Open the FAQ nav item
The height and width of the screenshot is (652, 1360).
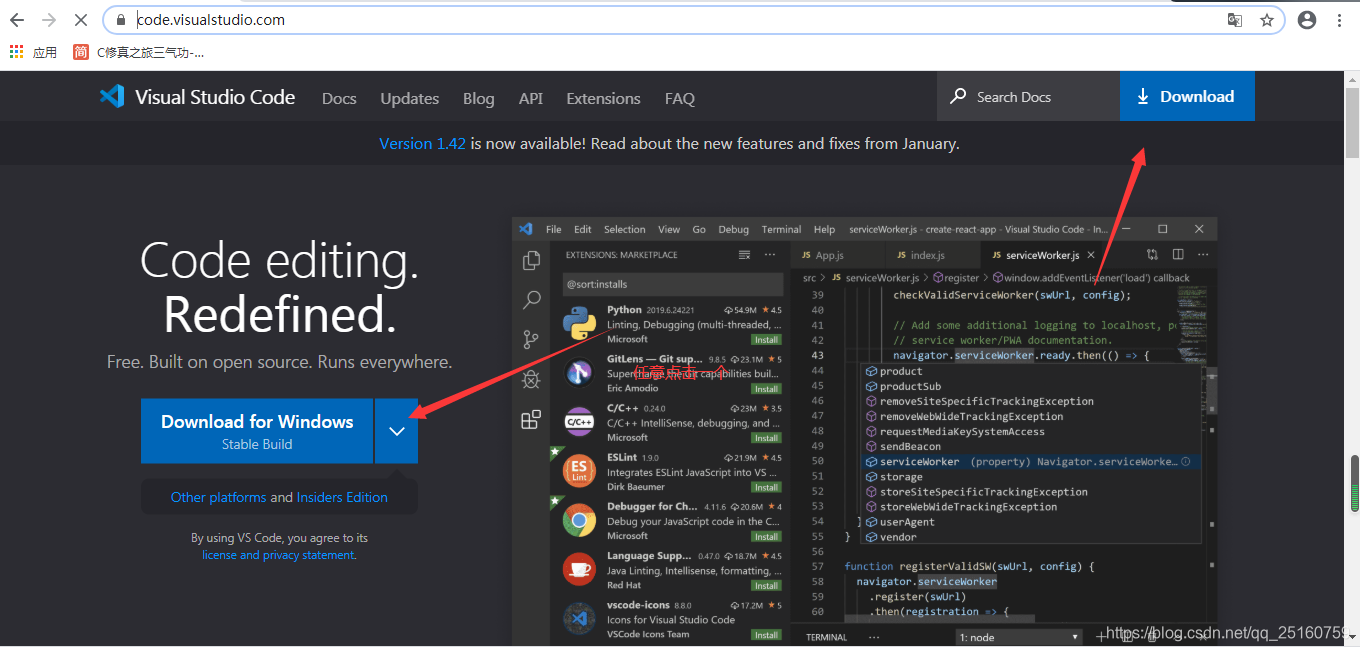tap(680, 98)
